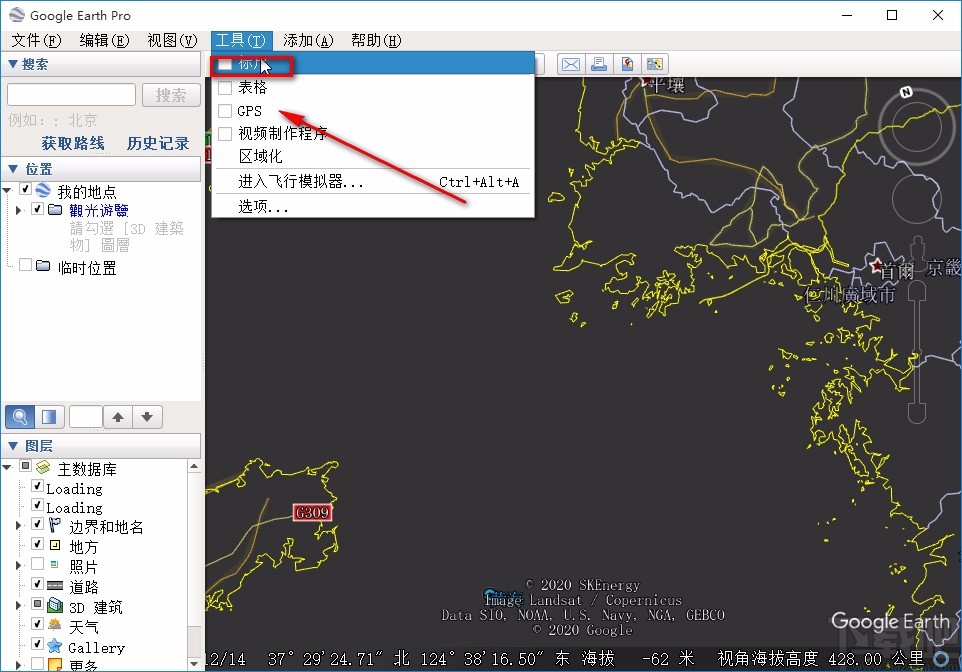Expand the 照片 layer node

tap(18, 565)
